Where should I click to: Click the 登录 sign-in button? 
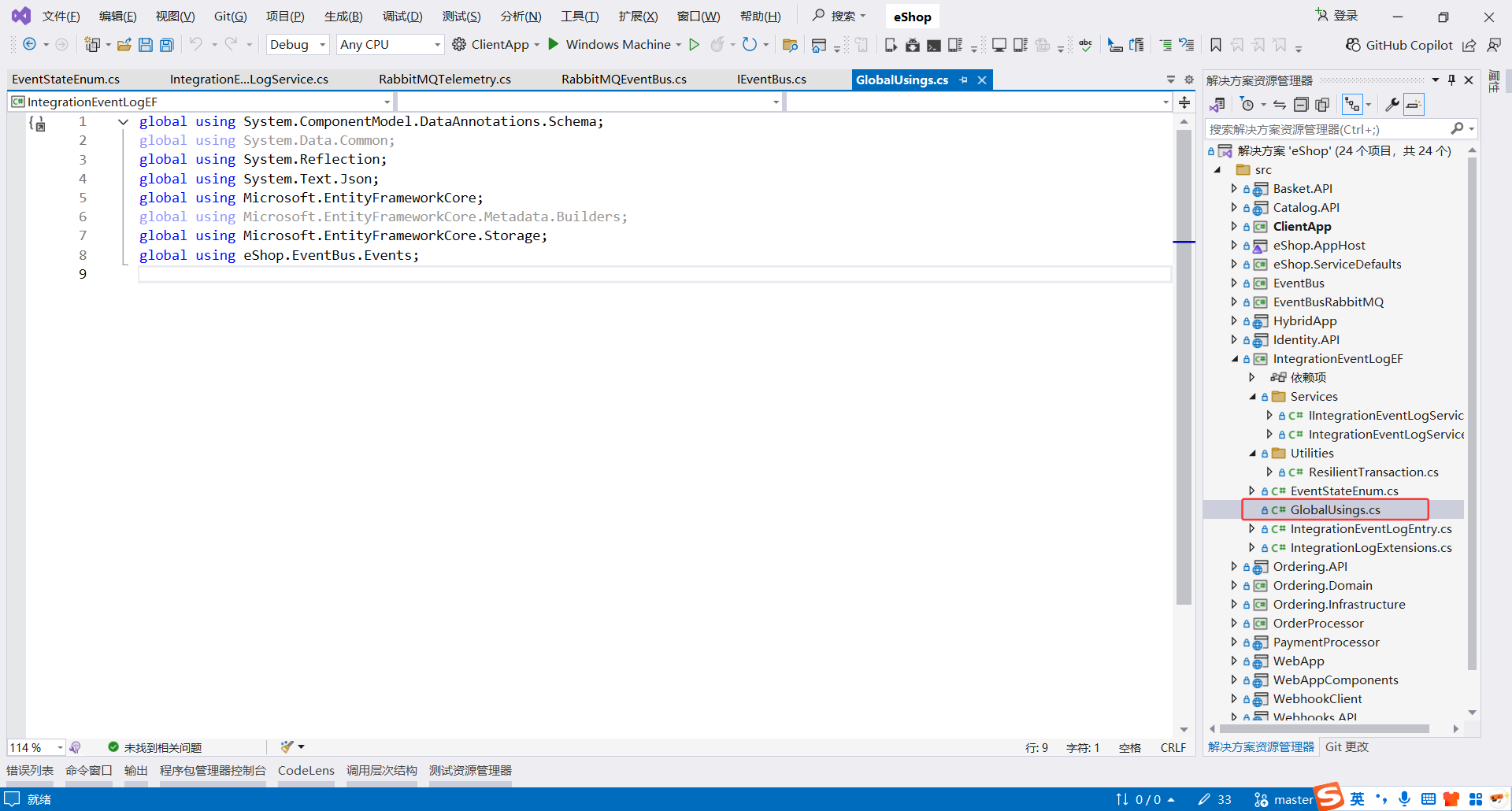[1336, 16]
